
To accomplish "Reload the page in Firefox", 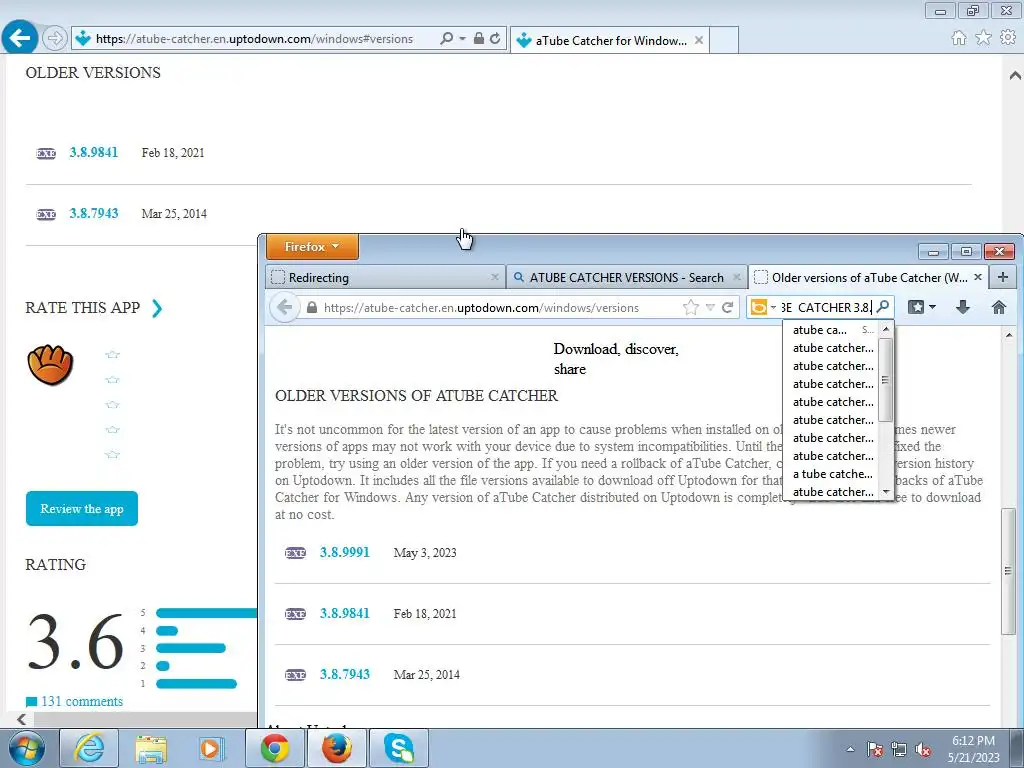I will pyautogui.click(x=728, y=307).
